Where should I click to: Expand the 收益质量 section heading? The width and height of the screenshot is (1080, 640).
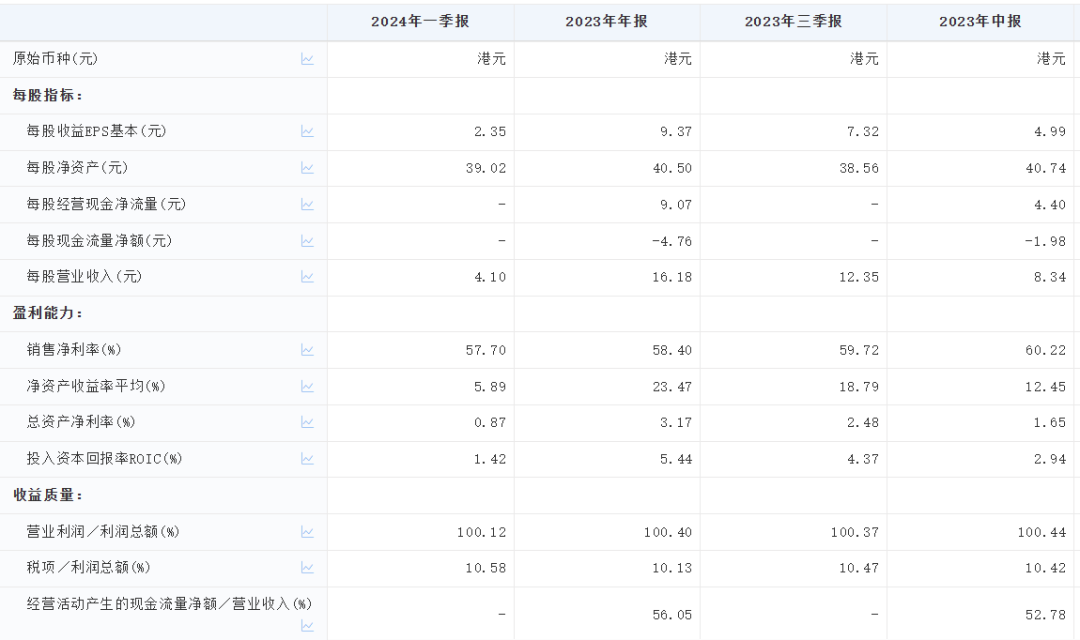46,495
